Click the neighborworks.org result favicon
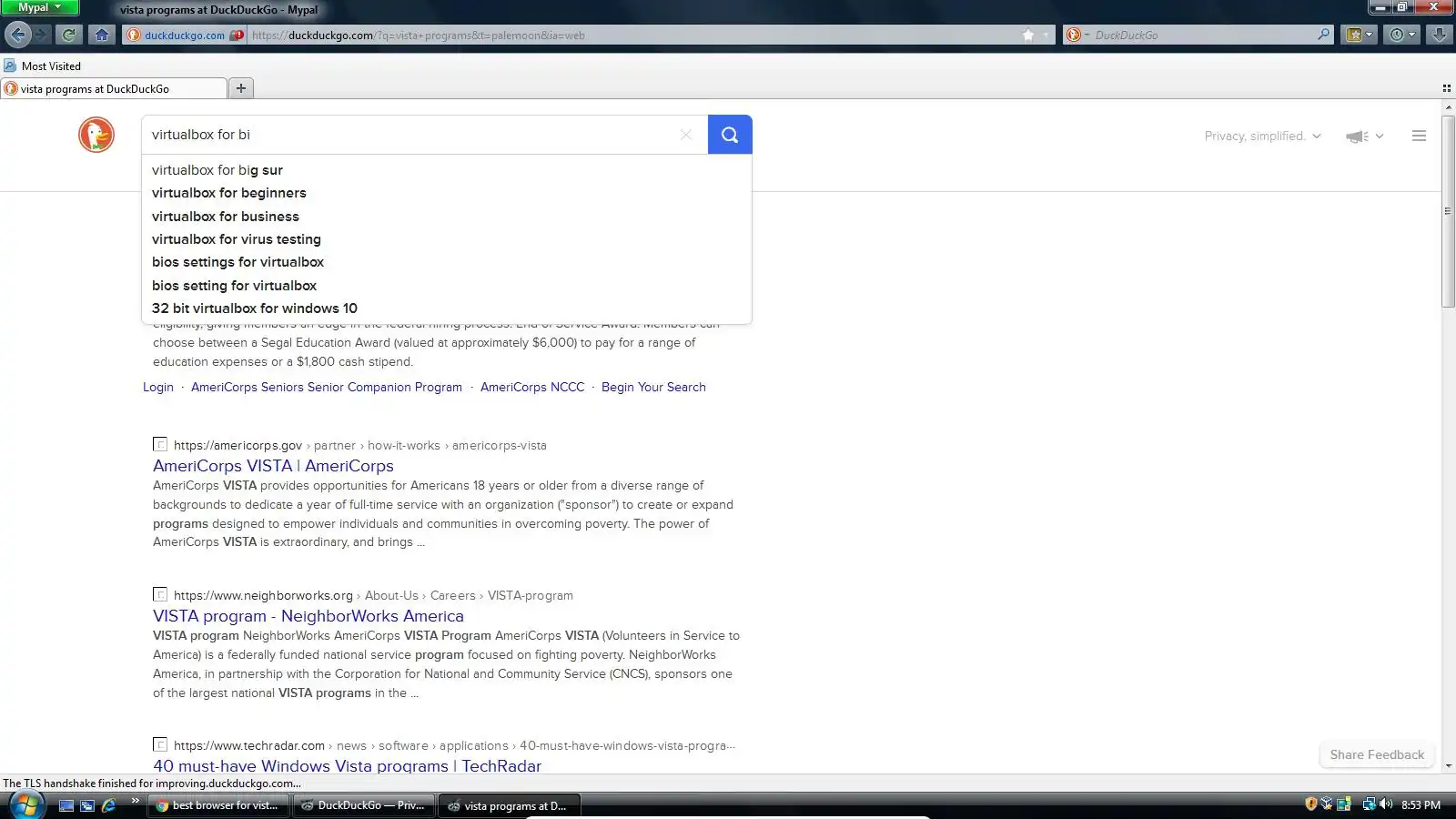 click(x=160, y=595)
